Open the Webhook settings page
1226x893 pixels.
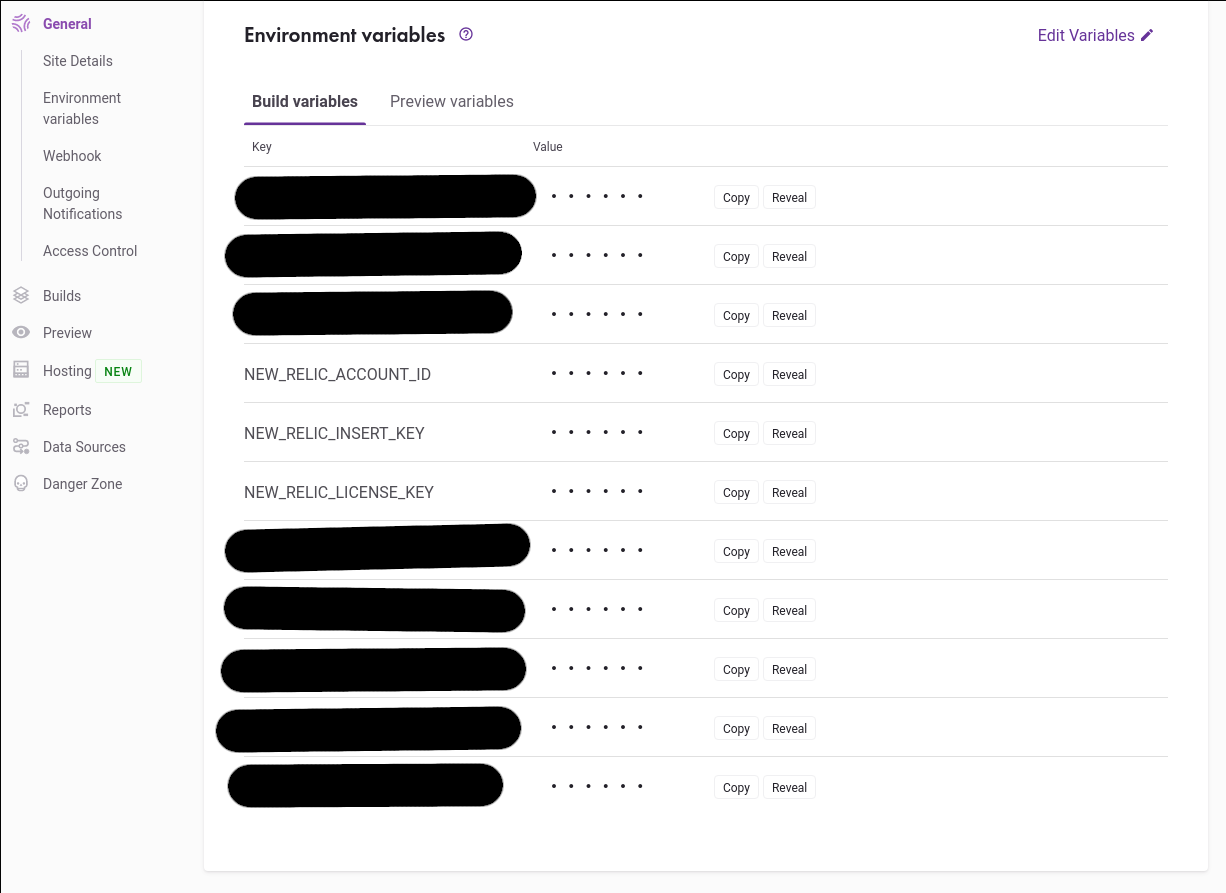click(72, 156)
